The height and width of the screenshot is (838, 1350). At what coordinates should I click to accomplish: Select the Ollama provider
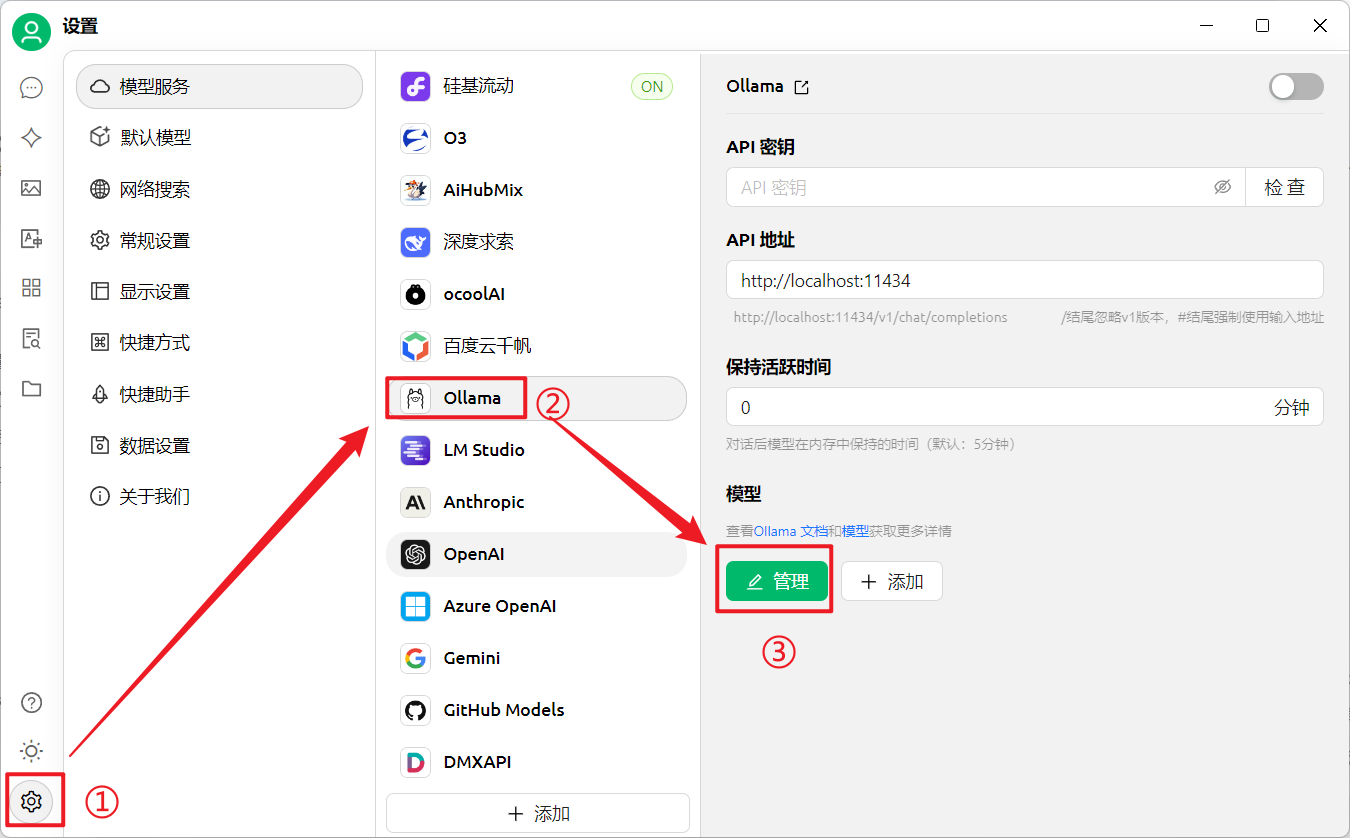point(536,398)
